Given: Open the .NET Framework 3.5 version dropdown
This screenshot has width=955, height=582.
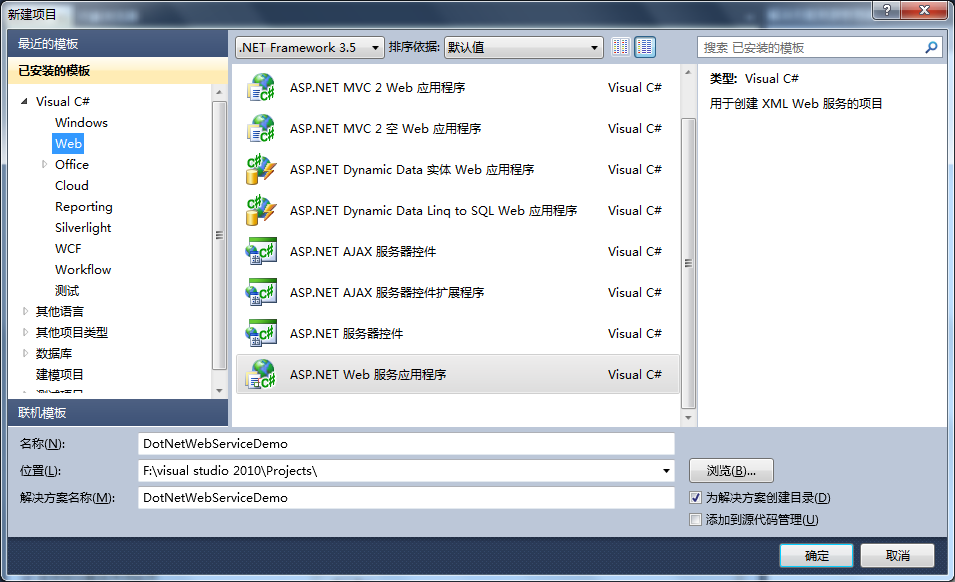Looking at the screenshot, I should (x=310, y=47).
